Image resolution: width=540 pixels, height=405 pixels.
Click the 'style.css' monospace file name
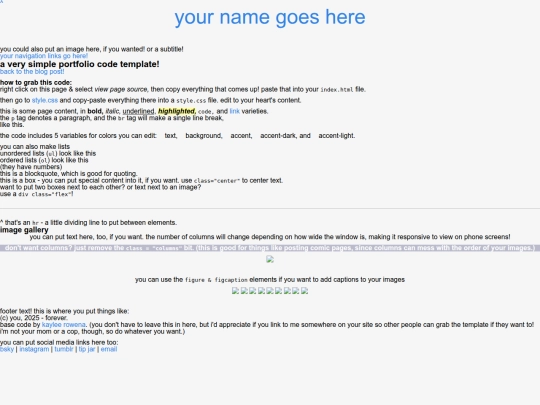[191, 101]
